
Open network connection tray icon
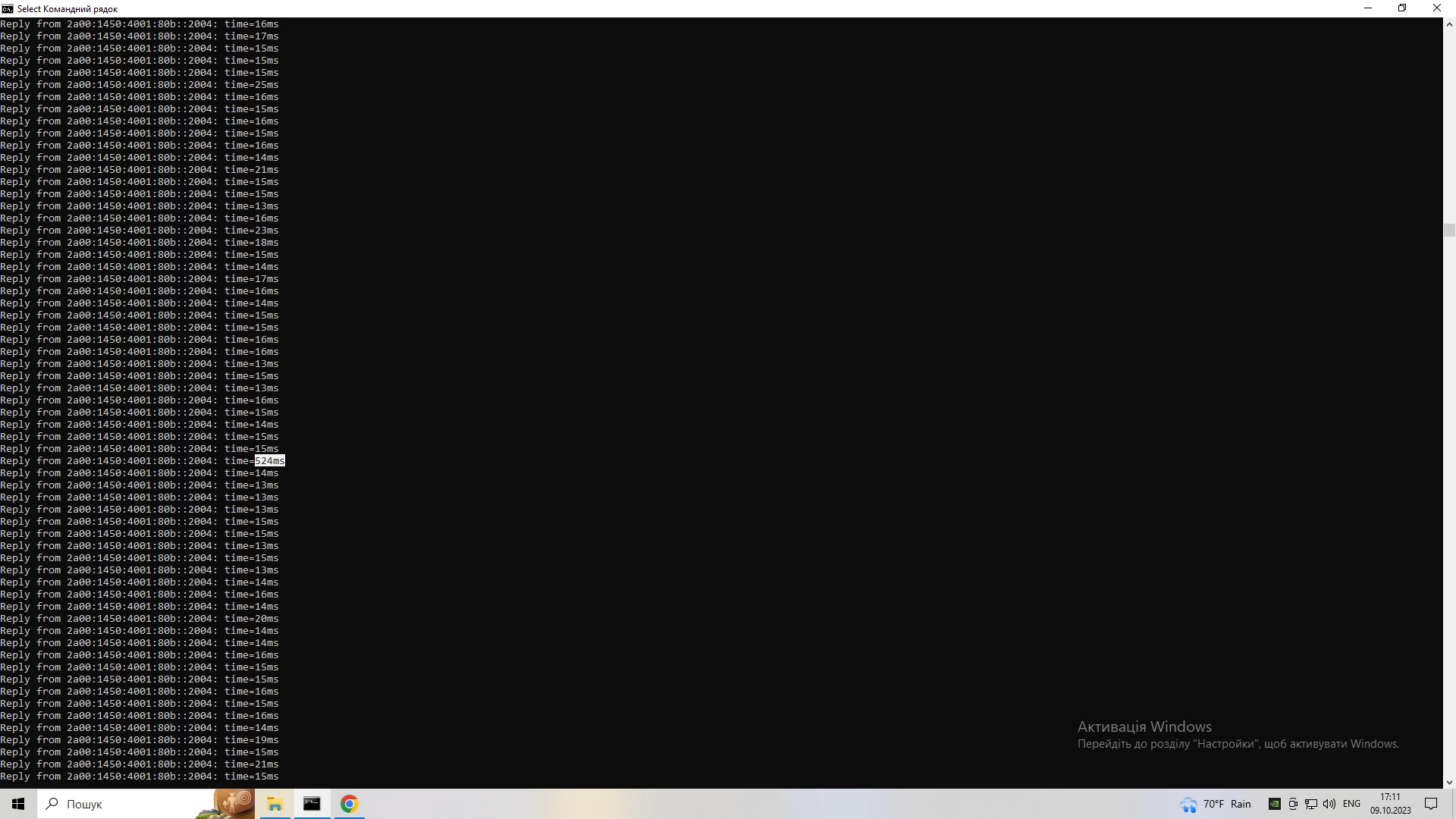[1311, 804]
